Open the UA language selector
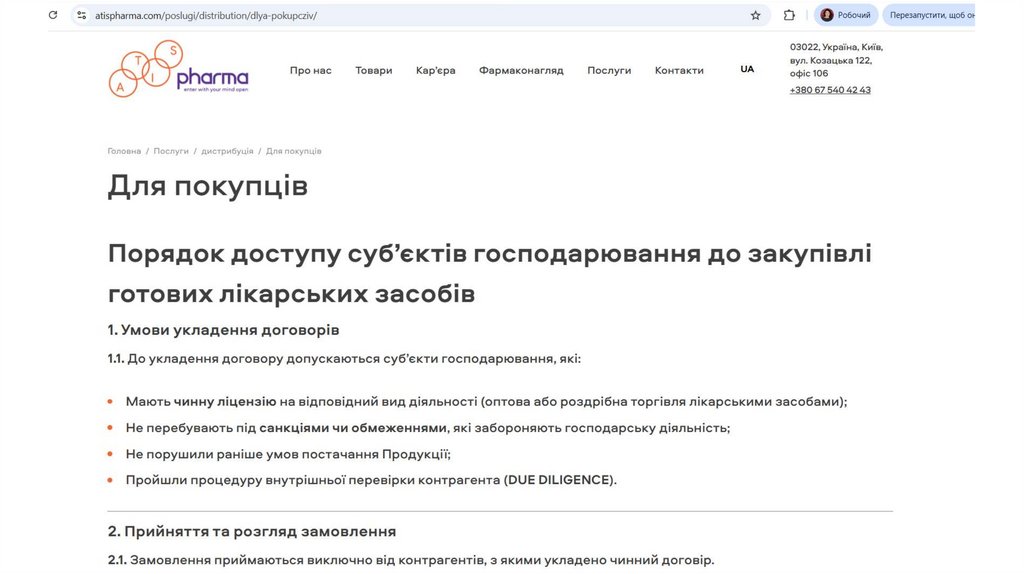The width and height of the screenshot is (1024, 574). (x=747, y=69)
